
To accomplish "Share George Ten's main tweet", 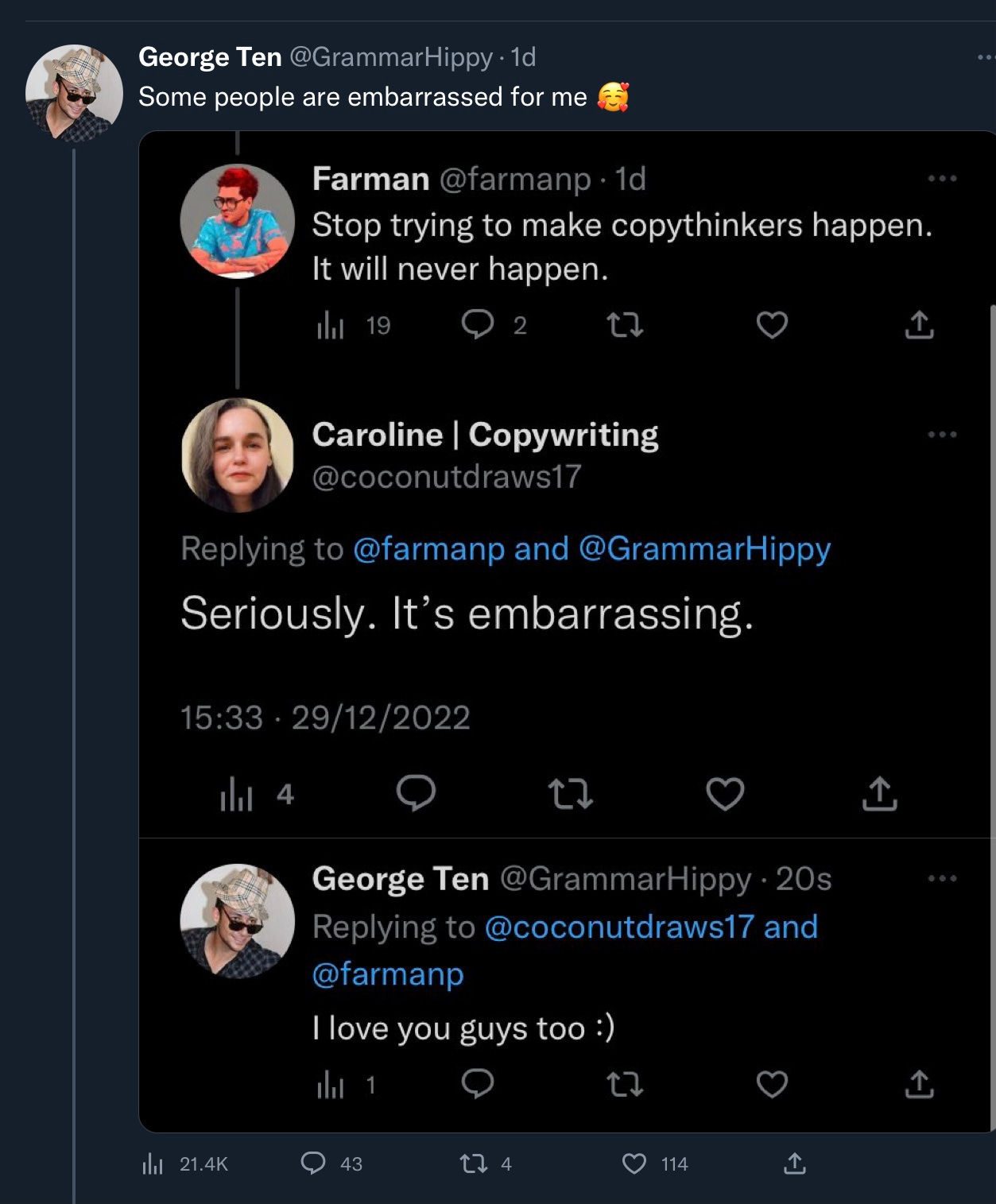I will [x=795, y=1164].
